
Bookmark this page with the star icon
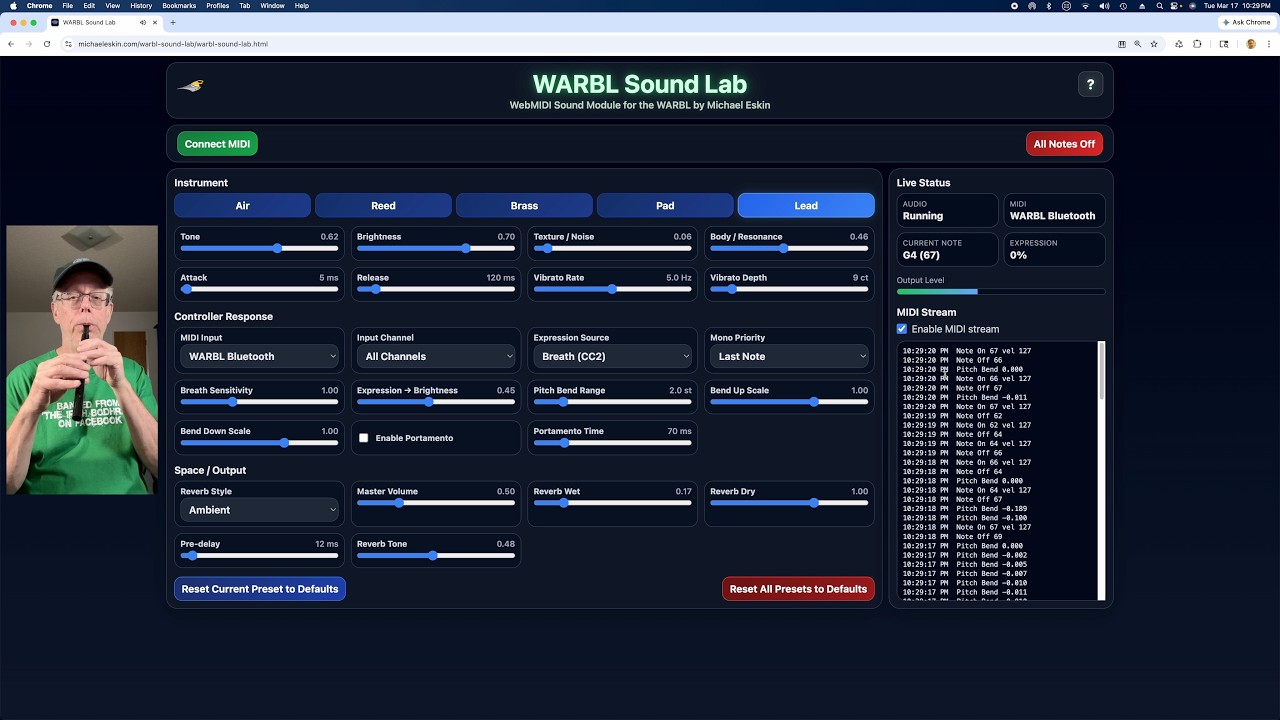(1154, 44)
